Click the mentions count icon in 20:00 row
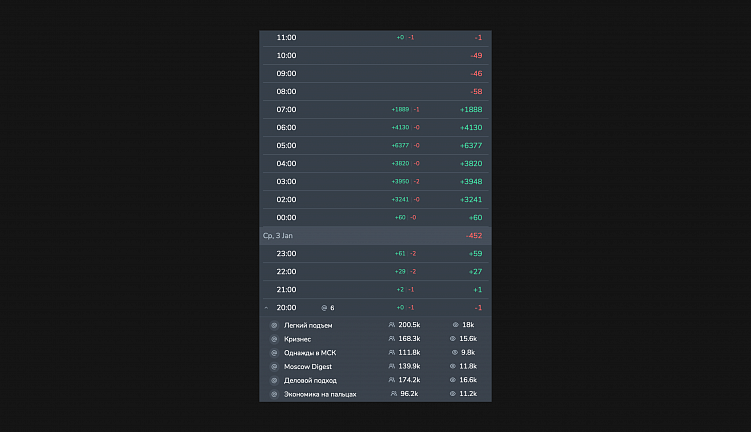This screenshot has width=751, height=432. 324,308
